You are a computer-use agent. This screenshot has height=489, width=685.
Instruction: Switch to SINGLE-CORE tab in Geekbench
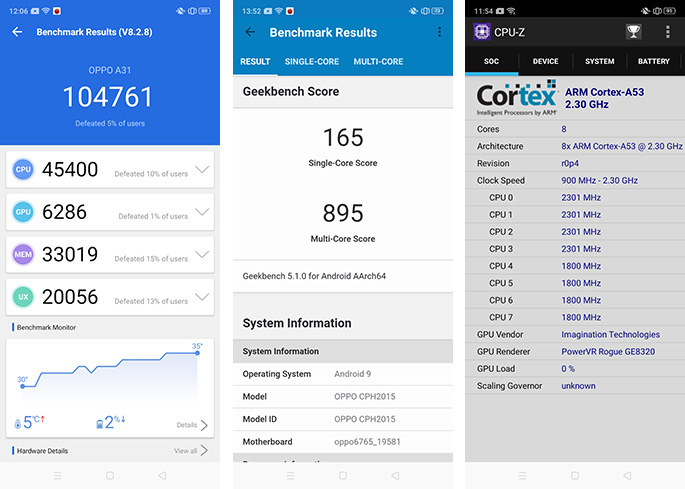pos(312,62)
